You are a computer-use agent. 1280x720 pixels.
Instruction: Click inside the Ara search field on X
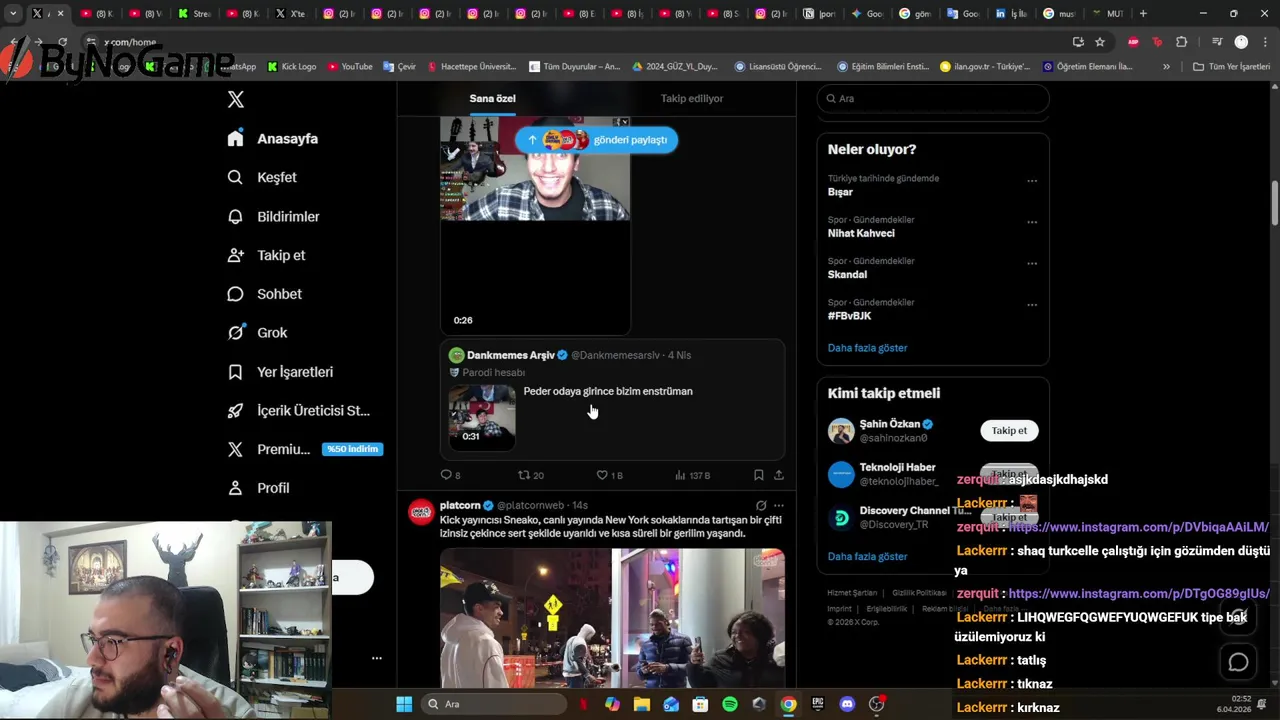[933, 99]
